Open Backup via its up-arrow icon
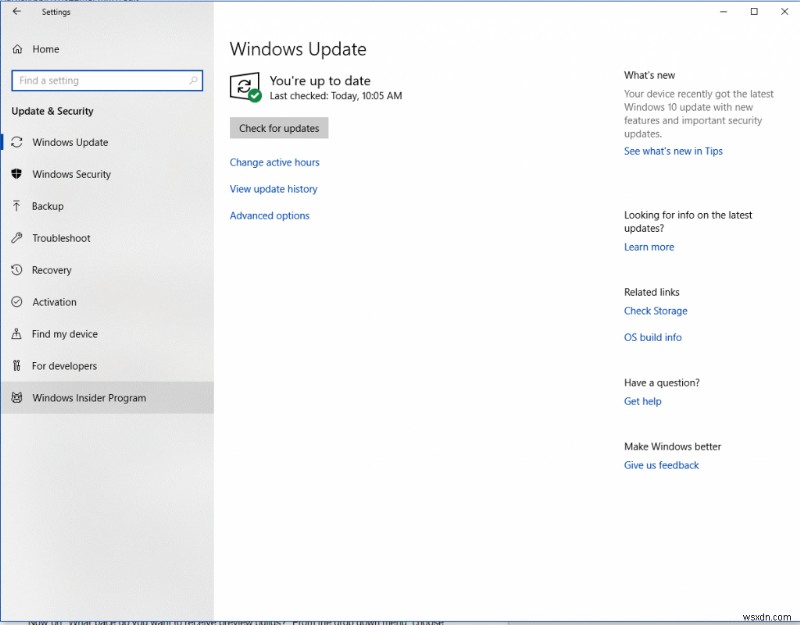This screenshot has width=800, height=625. tap(17, 206)
